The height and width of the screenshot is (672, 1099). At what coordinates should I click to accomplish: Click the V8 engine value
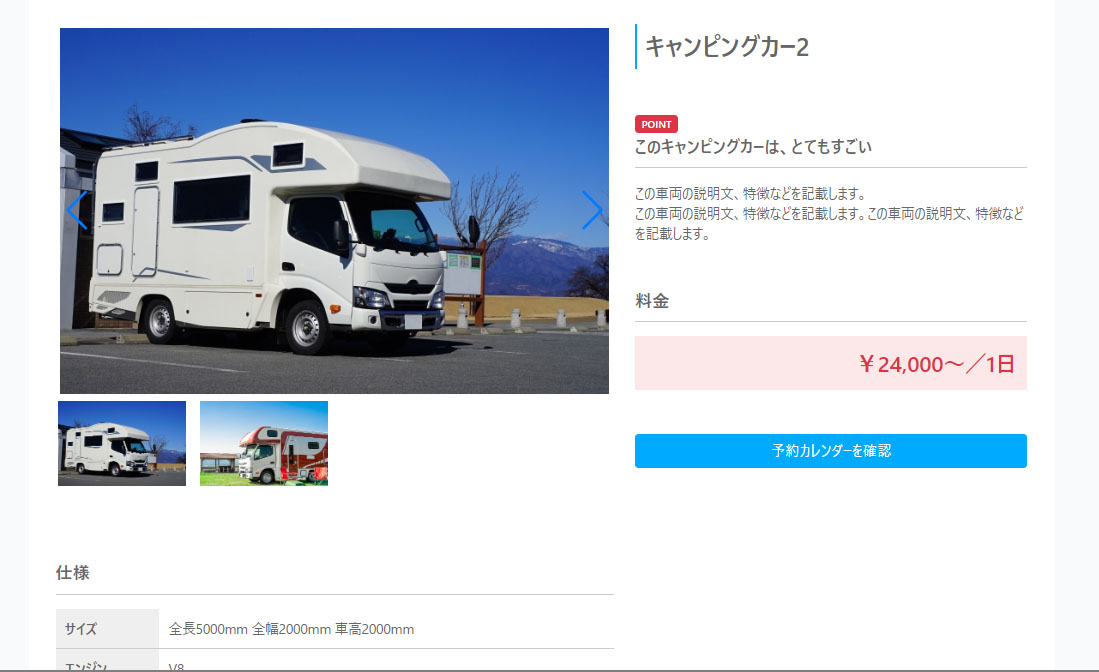tap(177, 666)
